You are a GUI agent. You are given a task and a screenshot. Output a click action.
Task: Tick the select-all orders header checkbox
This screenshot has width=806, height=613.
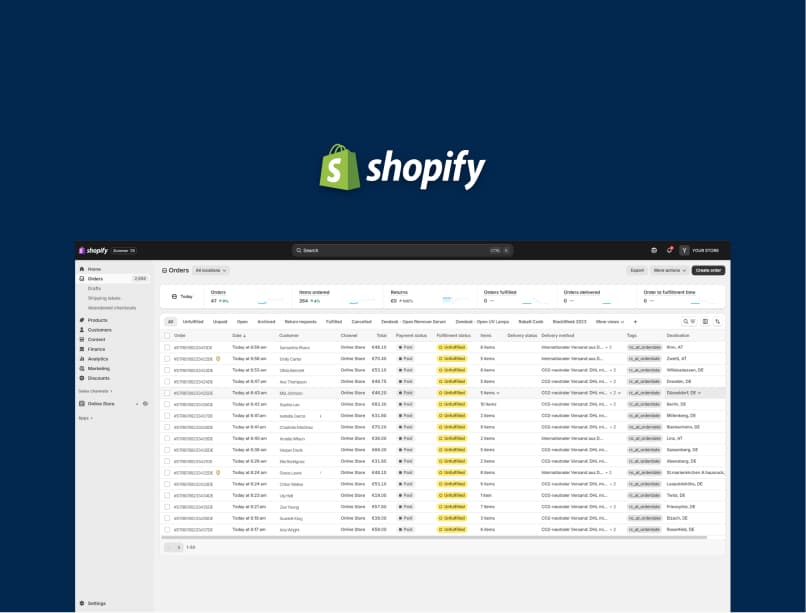coord(167,336)
